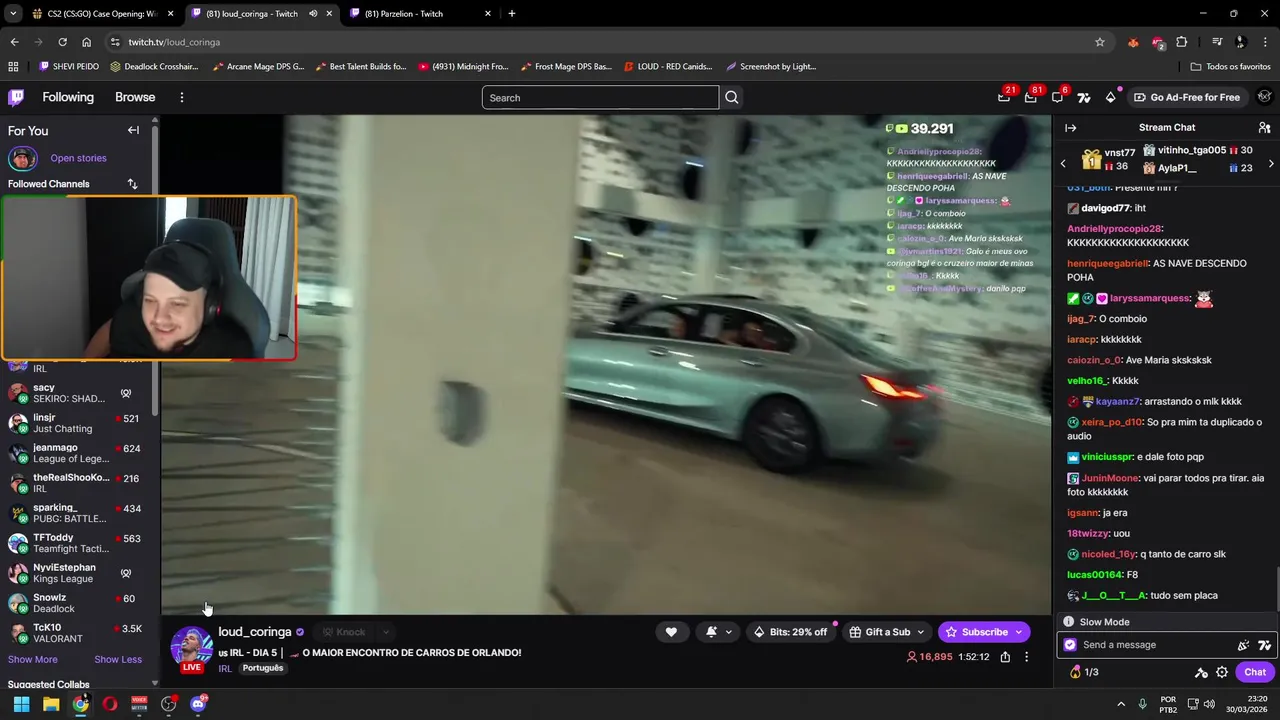Open Deadlock Crosshair bookmark

[154, 66]
